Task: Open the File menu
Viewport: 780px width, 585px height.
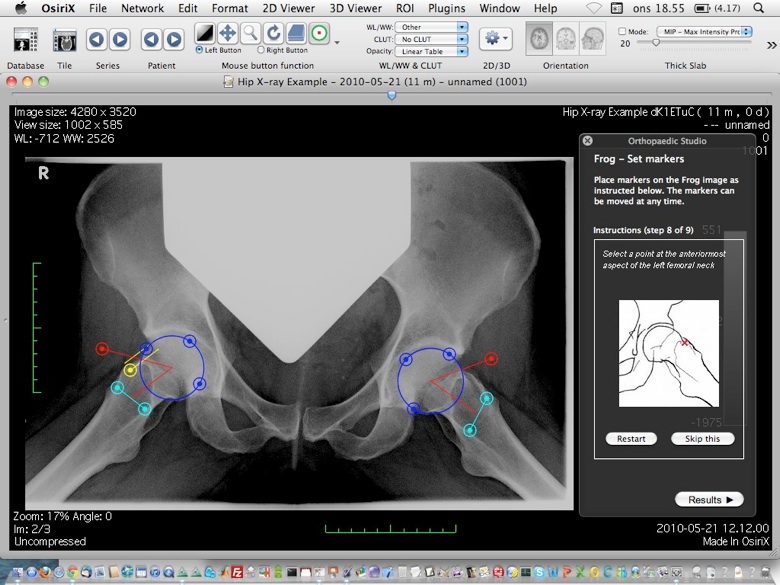Action: (x=98, y=8)
